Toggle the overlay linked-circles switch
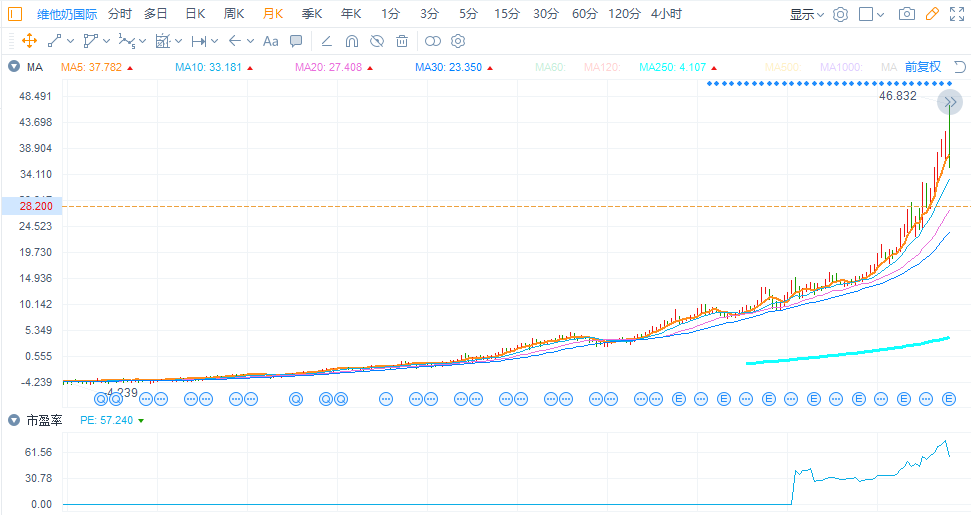The image size is (971, 515). (433, 41)
